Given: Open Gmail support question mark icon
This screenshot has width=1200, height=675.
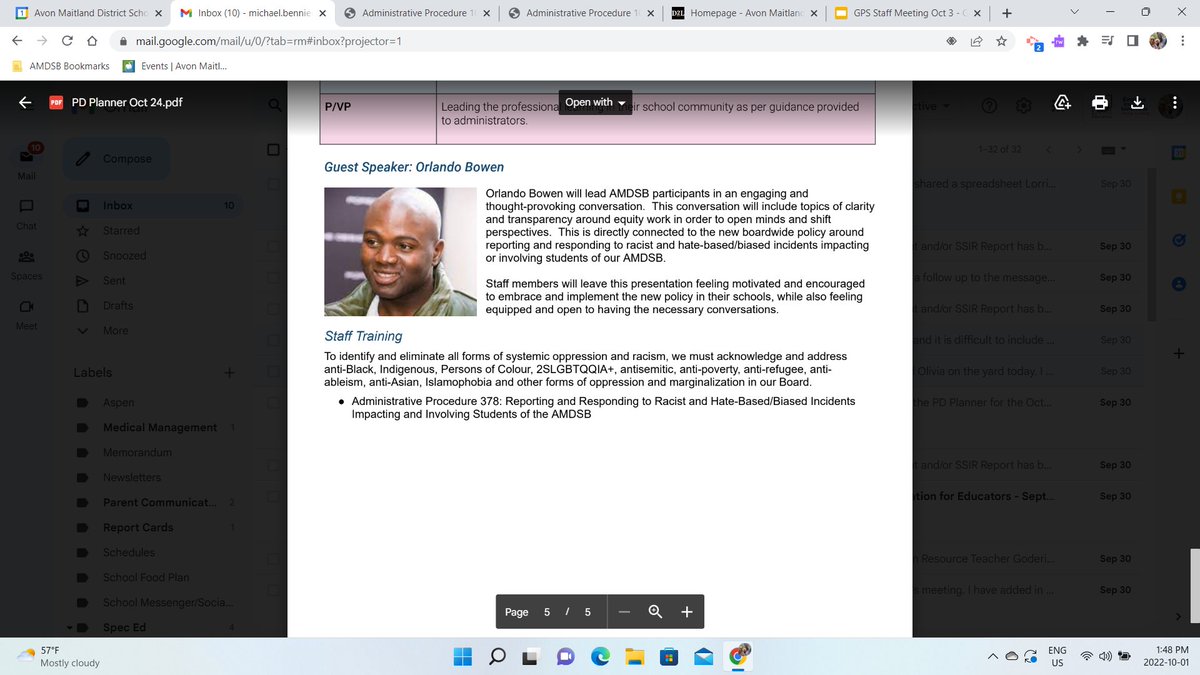Looking at the screenshot, I should click(989, 107).
